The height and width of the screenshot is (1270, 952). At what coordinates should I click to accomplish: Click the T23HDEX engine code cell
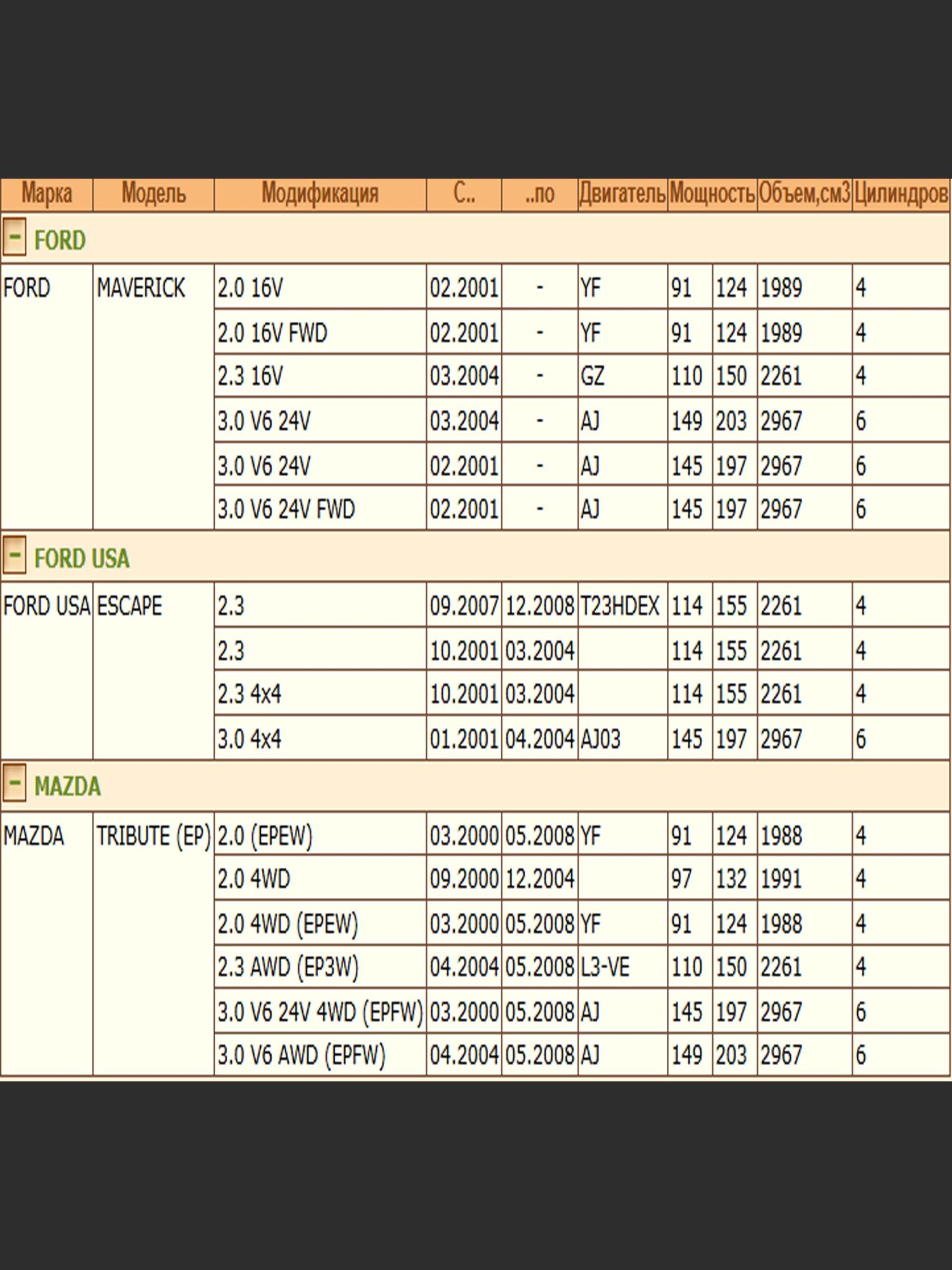620,606
